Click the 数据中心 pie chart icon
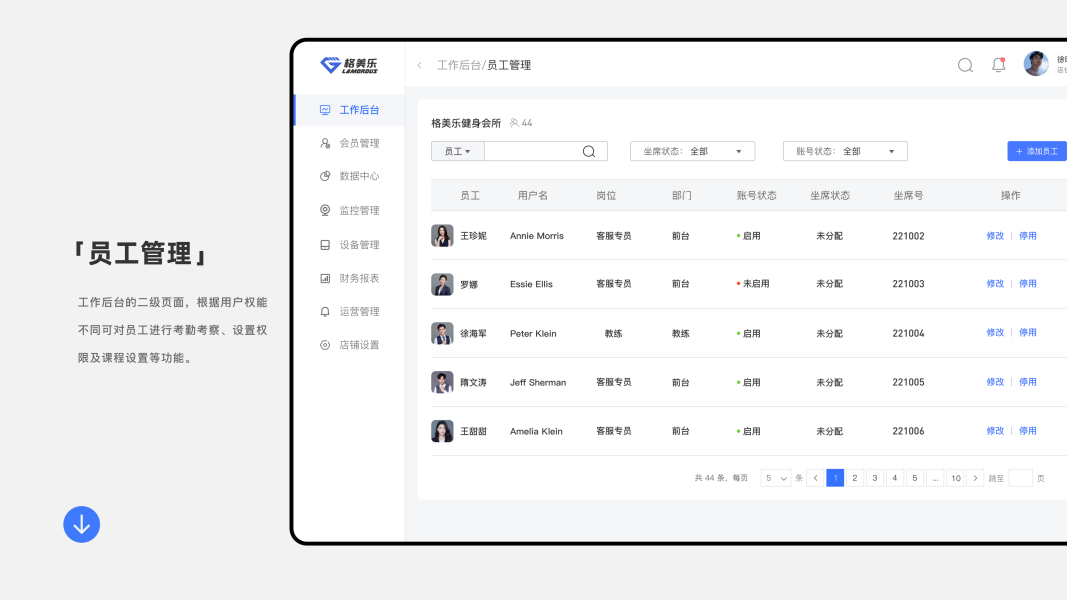1067x600 pixels. (x=325, y=176)
